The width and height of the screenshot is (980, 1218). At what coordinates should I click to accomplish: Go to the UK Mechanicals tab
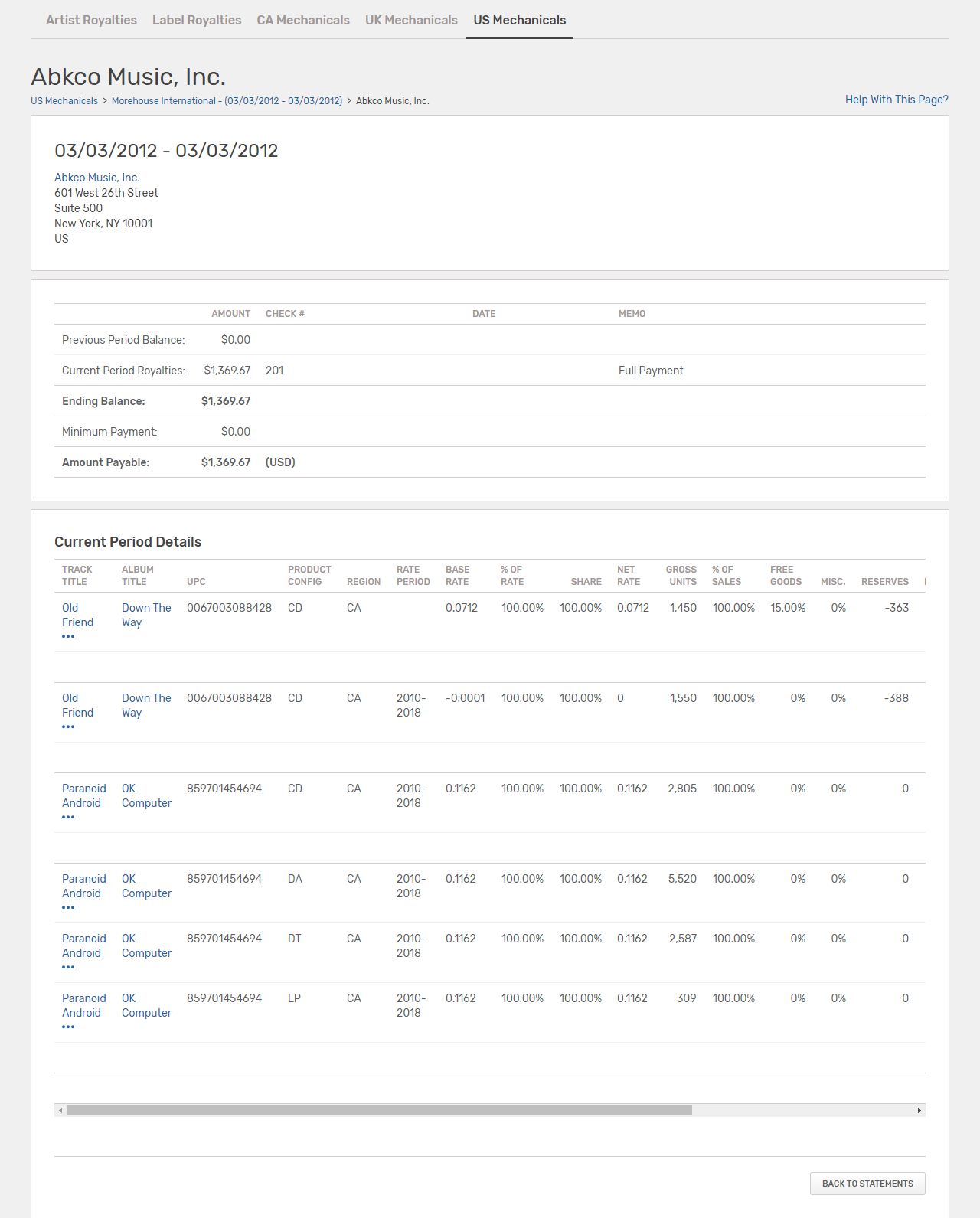coord(411,20)
